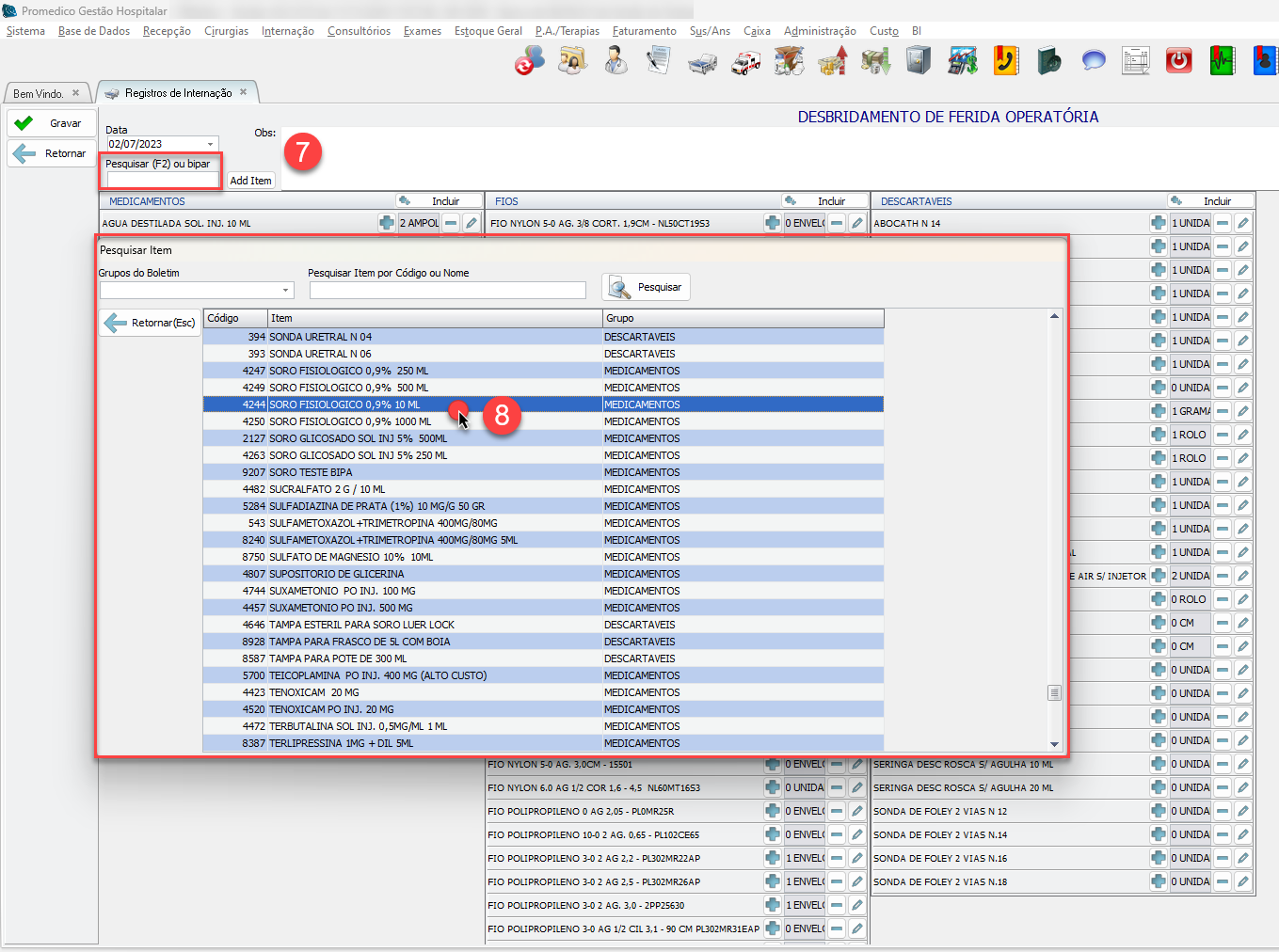
Task: Open the Data date picker dropdown
Action: 210,144
